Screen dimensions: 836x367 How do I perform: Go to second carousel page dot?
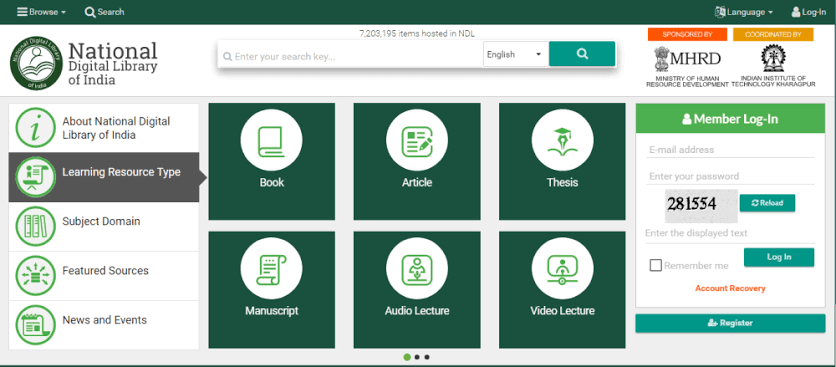point(417,357)
